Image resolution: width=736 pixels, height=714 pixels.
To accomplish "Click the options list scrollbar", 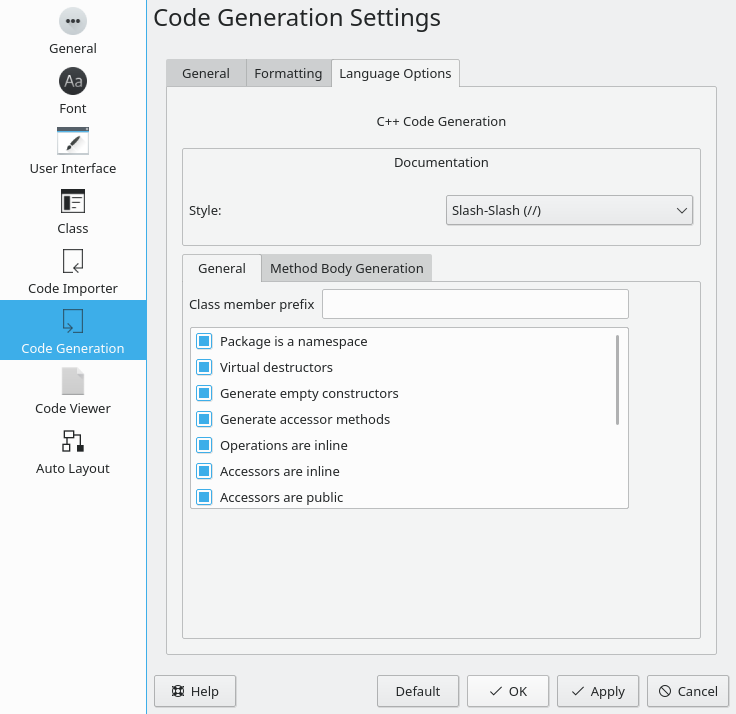I will 617,380.
